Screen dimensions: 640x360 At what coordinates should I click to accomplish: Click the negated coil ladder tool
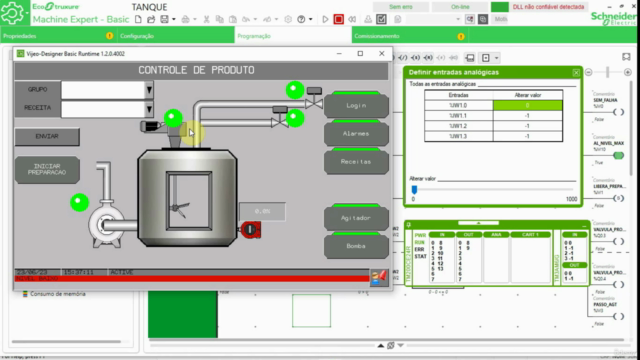[x=403, y=58]
